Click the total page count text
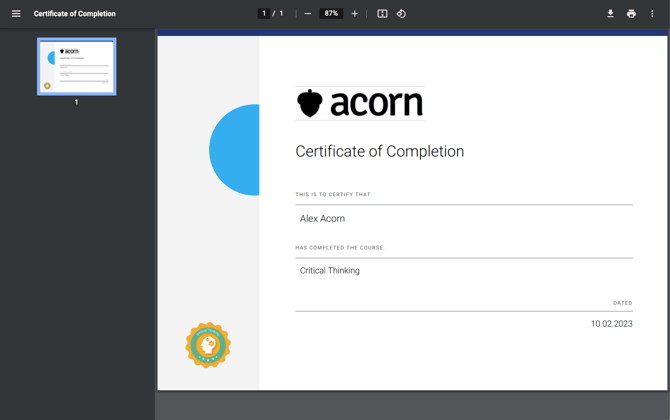Screen dimensions: 670x420 [281, 14]
